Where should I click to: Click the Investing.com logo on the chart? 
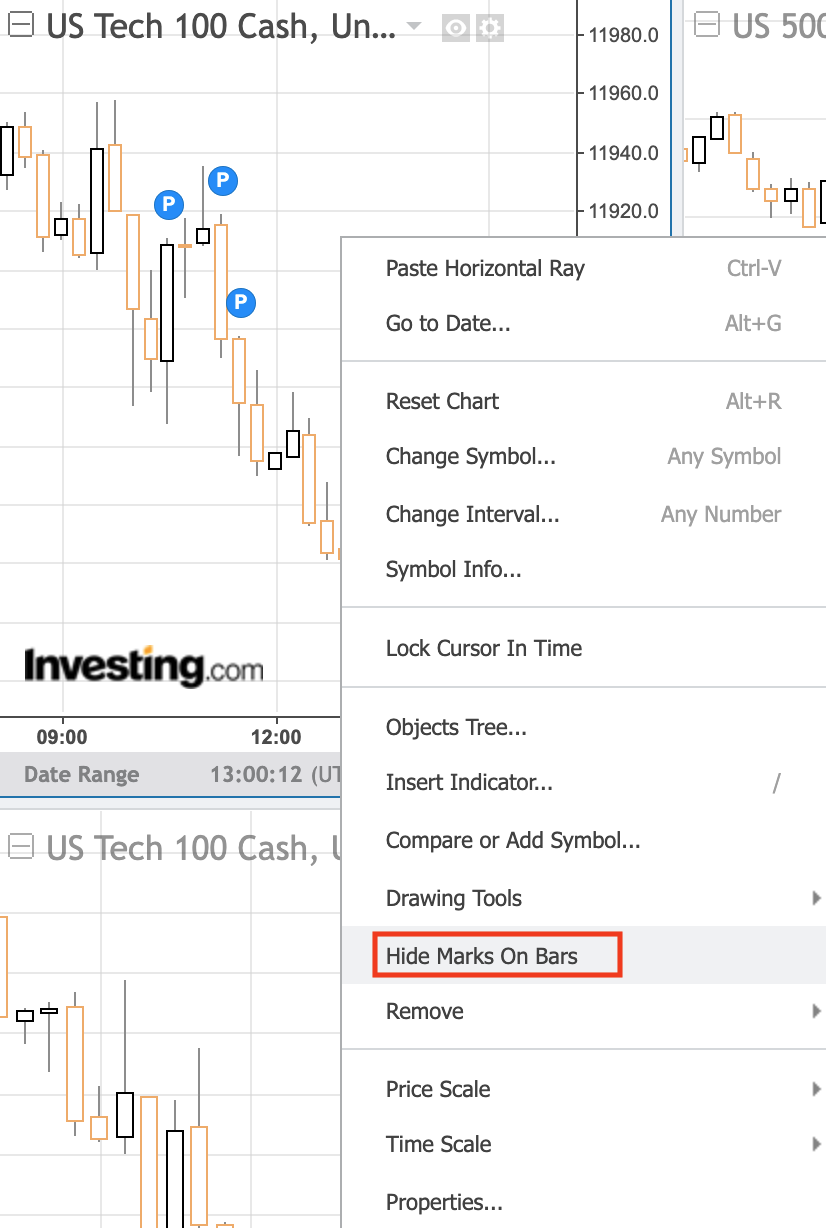tap(143, 665)
